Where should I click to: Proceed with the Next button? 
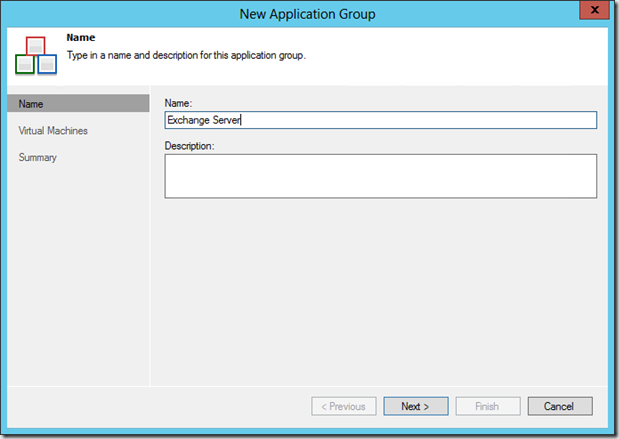pos(416,406)
